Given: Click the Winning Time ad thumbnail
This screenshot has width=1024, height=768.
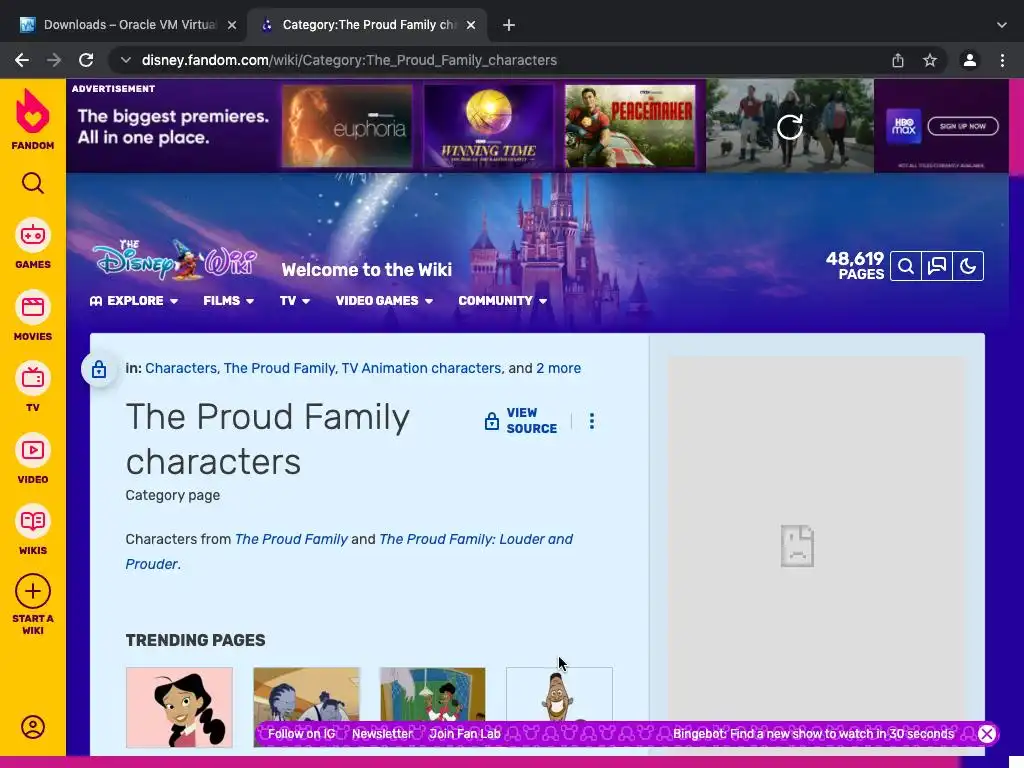Looking at the screenshot, I should tap(488, 125).
